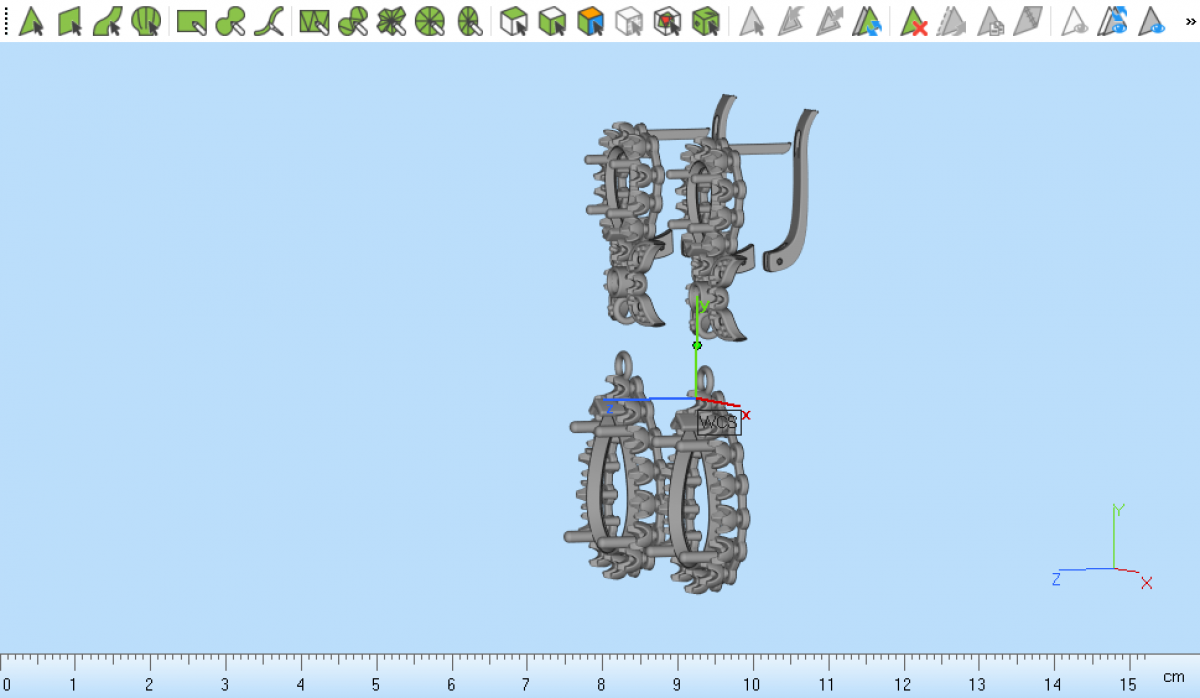This screenshot has width=1200, height=698.
Task: Click the orange and blue cube icon
Action: pos(591,21)
